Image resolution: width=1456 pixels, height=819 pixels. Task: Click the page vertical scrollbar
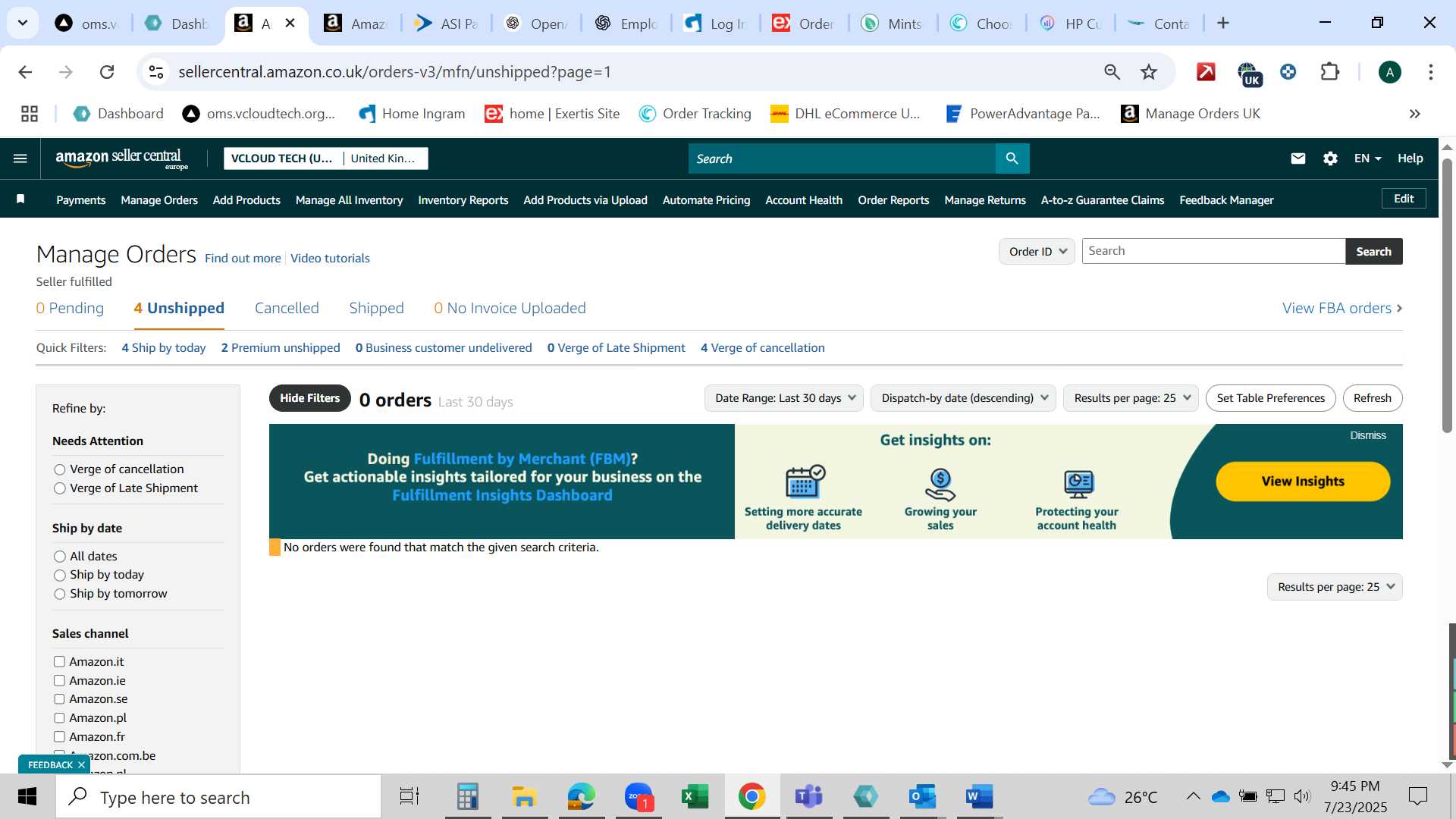[x=1447, y=296]
